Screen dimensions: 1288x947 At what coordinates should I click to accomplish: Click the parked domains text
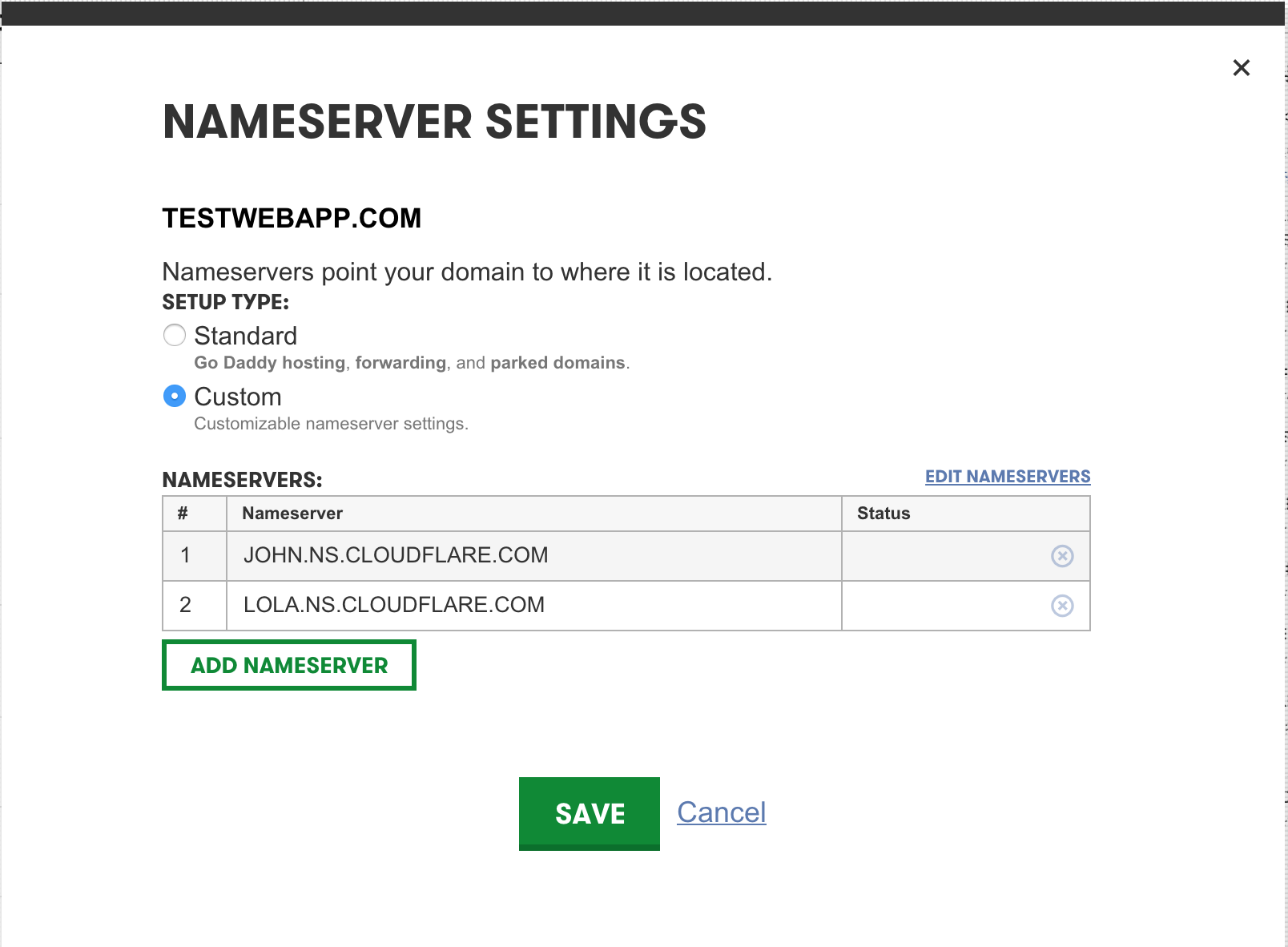[x=557, y=363]
